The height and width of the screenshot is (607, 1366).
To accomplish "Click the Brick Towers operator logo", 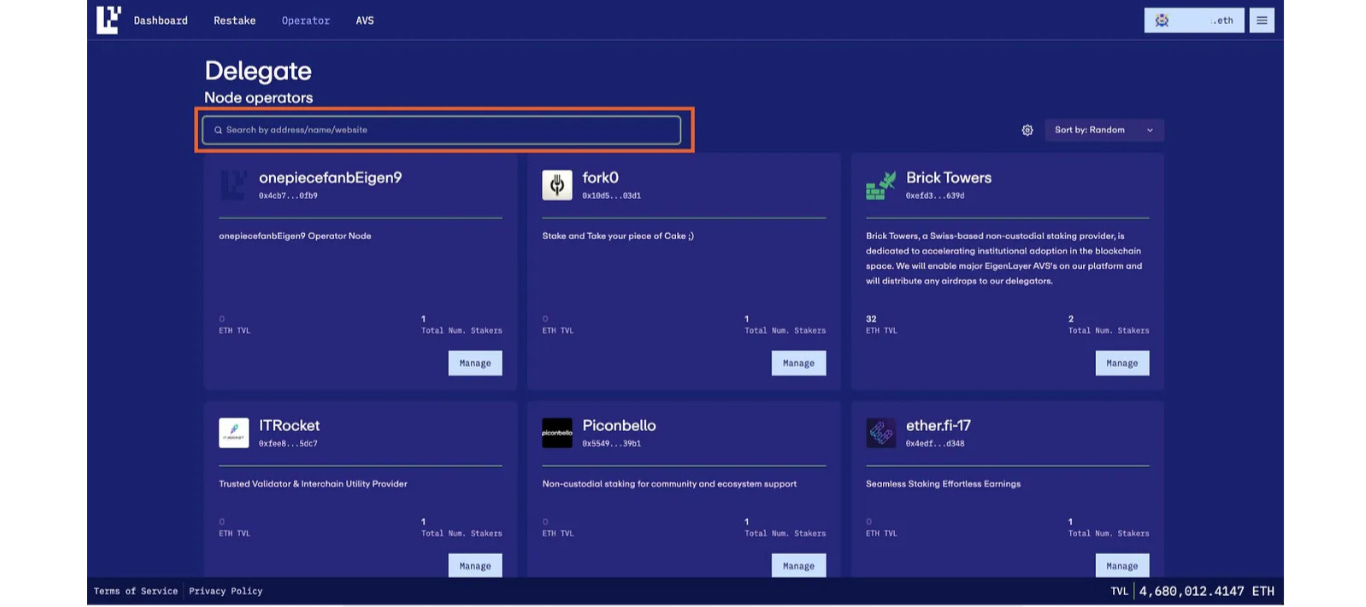I will point(881,185).
